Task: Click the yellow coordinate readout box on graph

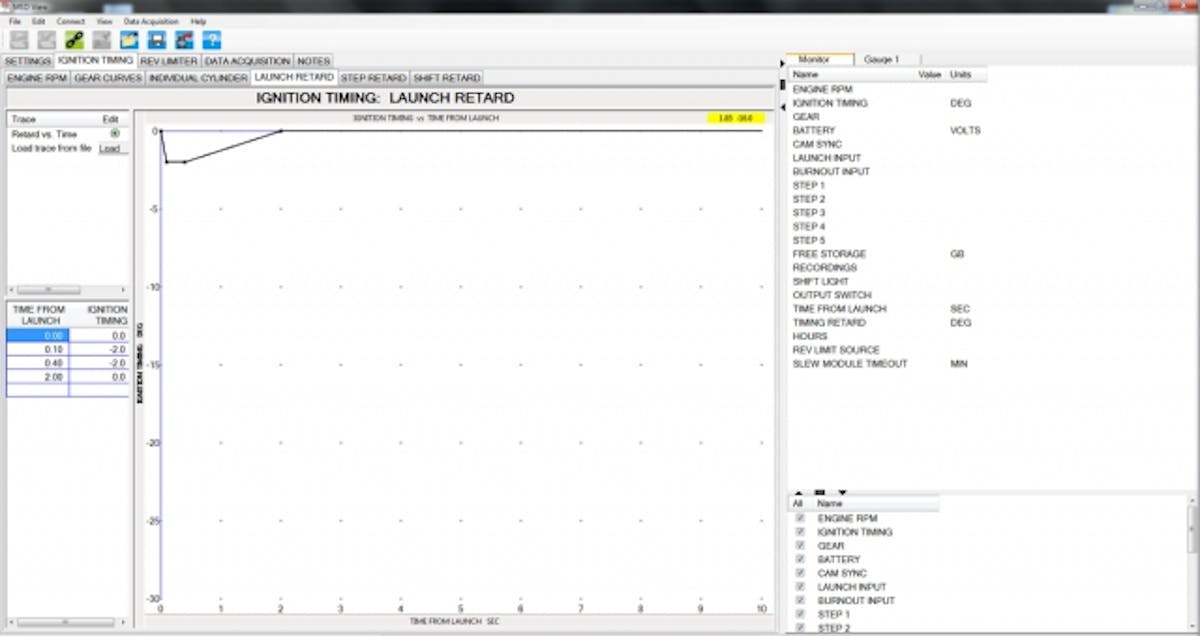Action: click(x=736, y=118)
